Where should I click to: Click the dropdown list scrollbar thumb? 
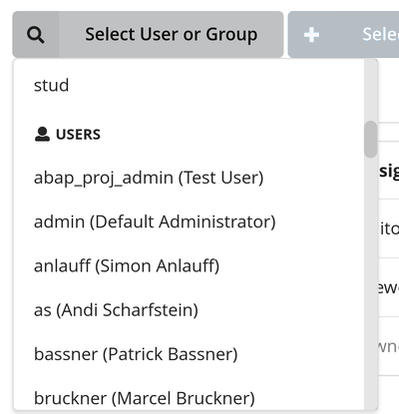[371, 139]
